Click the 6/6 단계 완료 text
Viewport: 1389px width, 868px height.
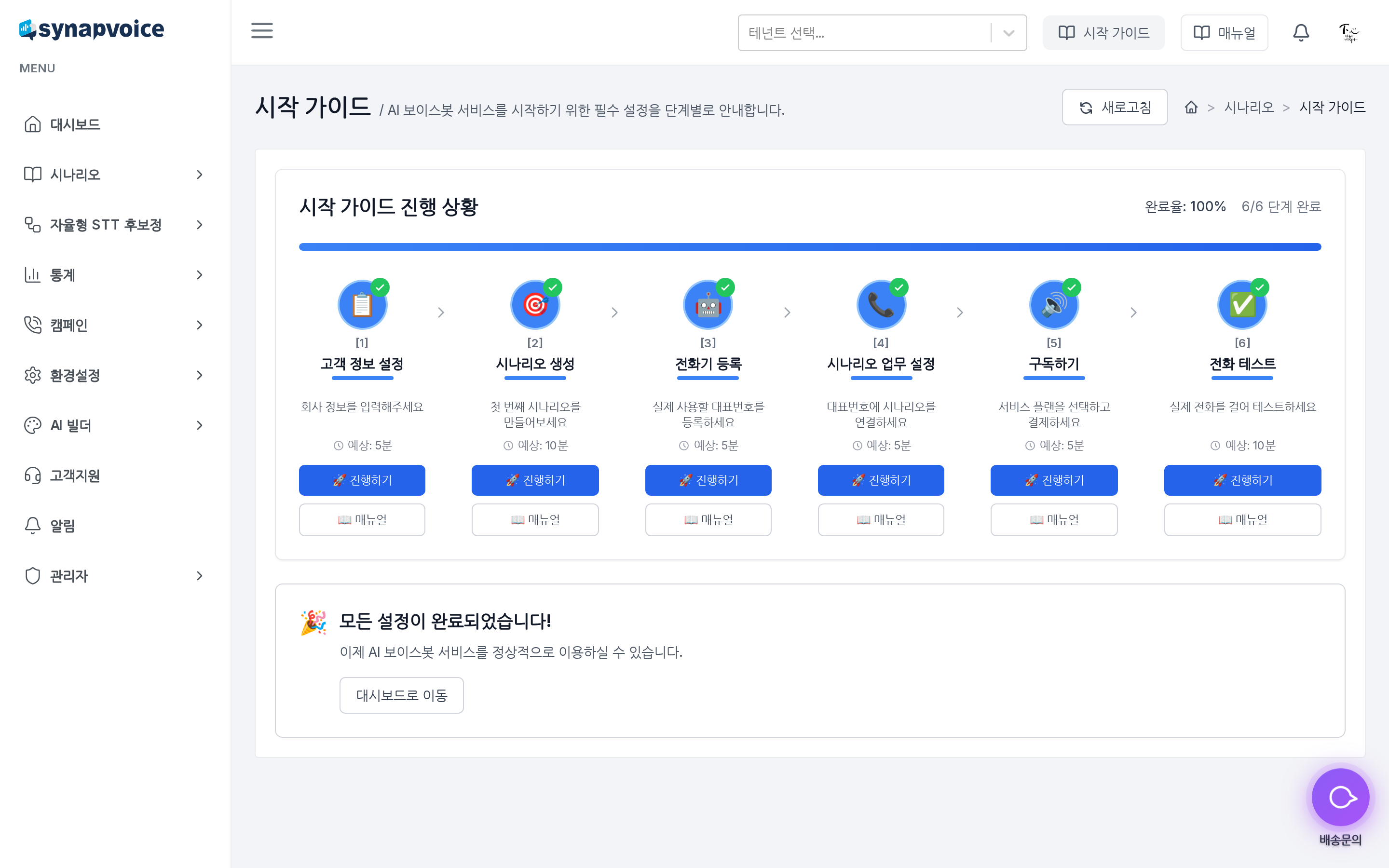[x=1281, y=207]
